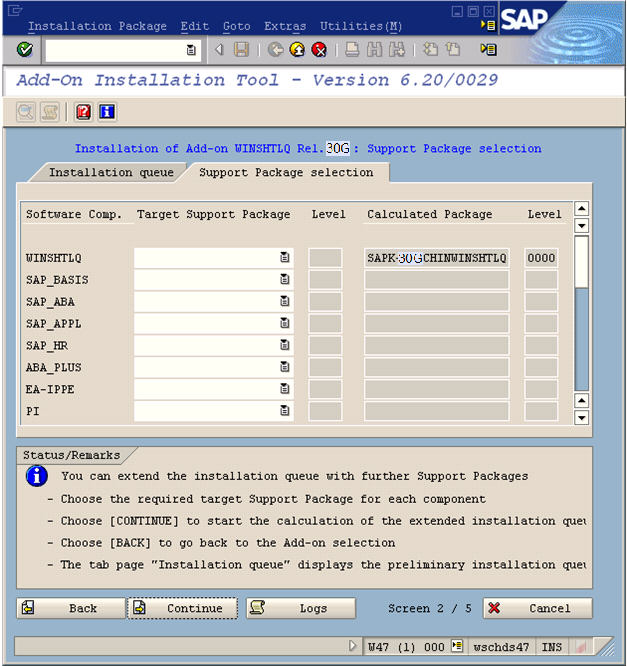627x666 pixels.
Task: Click the green Back arrow icon
Action: [275, 50]
